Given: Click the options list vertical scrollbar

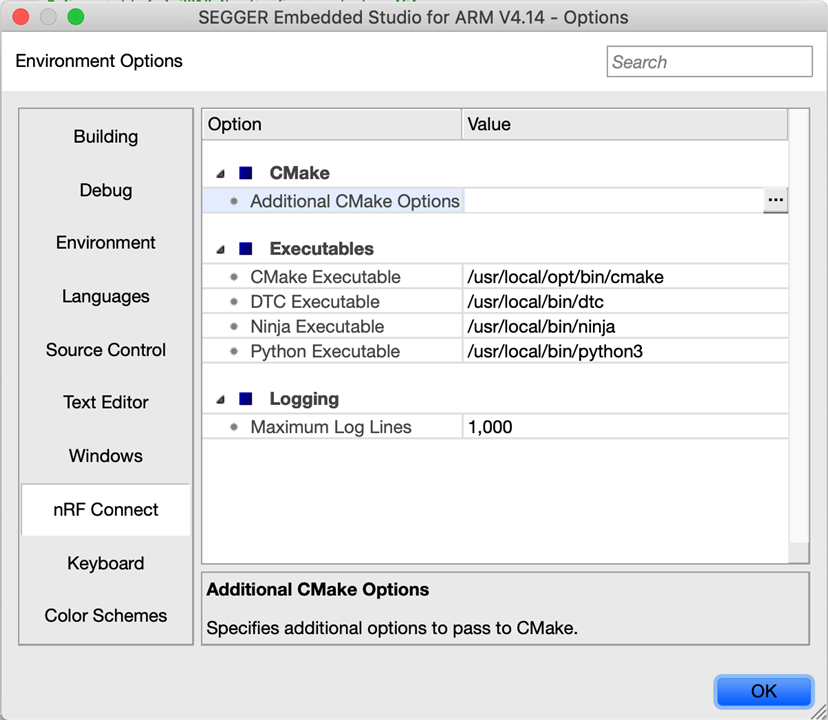Looking at the screenshot, I should pos(799,336).
